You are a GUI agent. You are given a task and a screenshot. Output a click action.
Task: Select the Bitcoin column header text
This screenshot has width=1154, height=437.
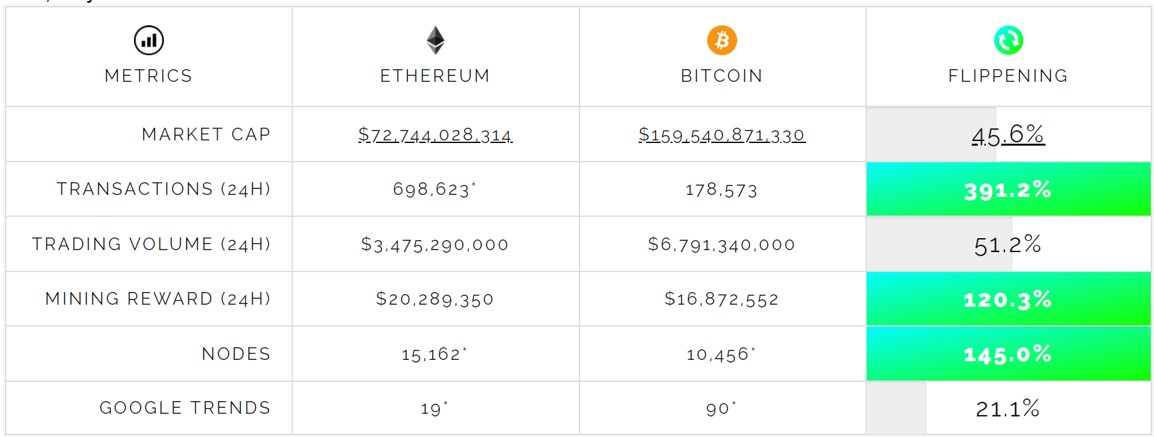coord(721,76)
